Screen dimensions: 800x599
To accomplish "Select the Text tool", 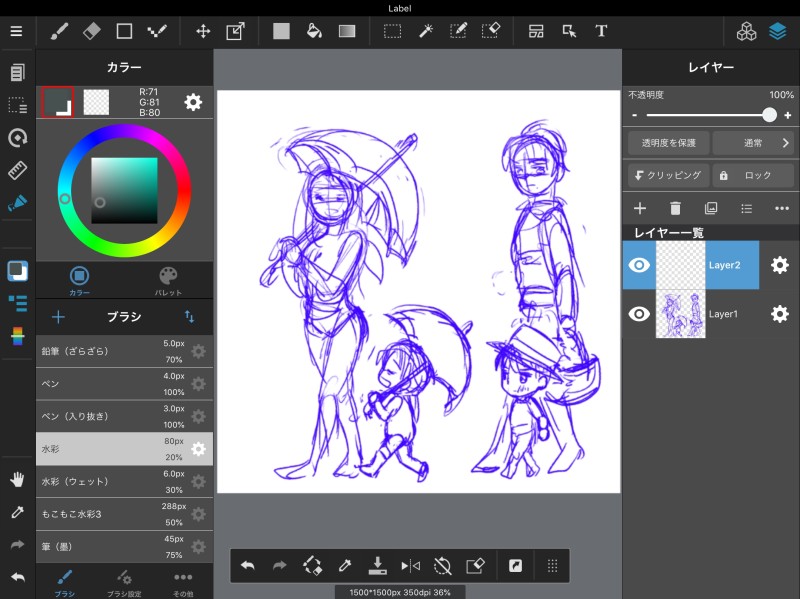I will 601,31.
